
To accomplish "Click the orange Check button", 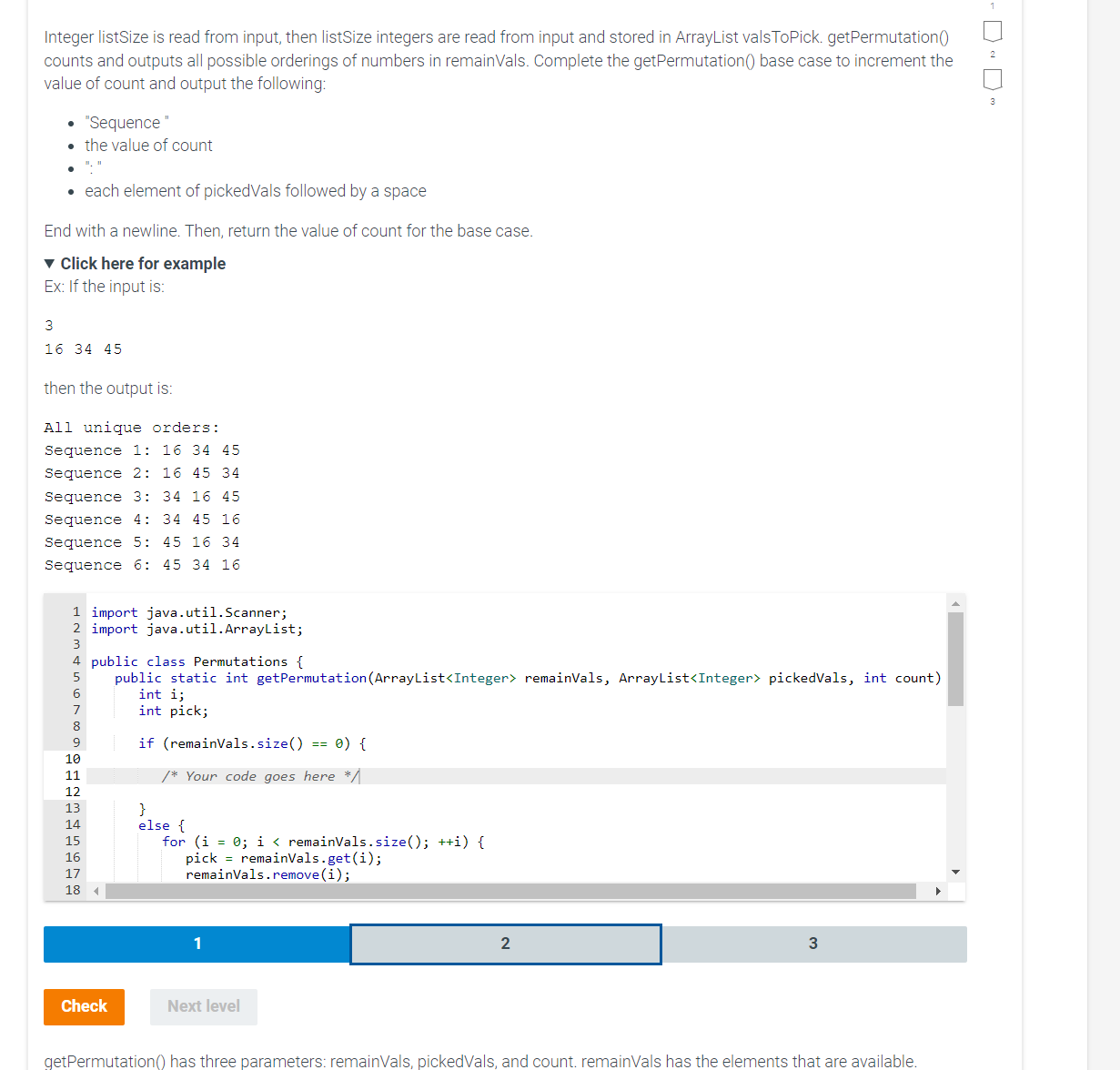I will pyautogui.click(x=84, y=1006).
